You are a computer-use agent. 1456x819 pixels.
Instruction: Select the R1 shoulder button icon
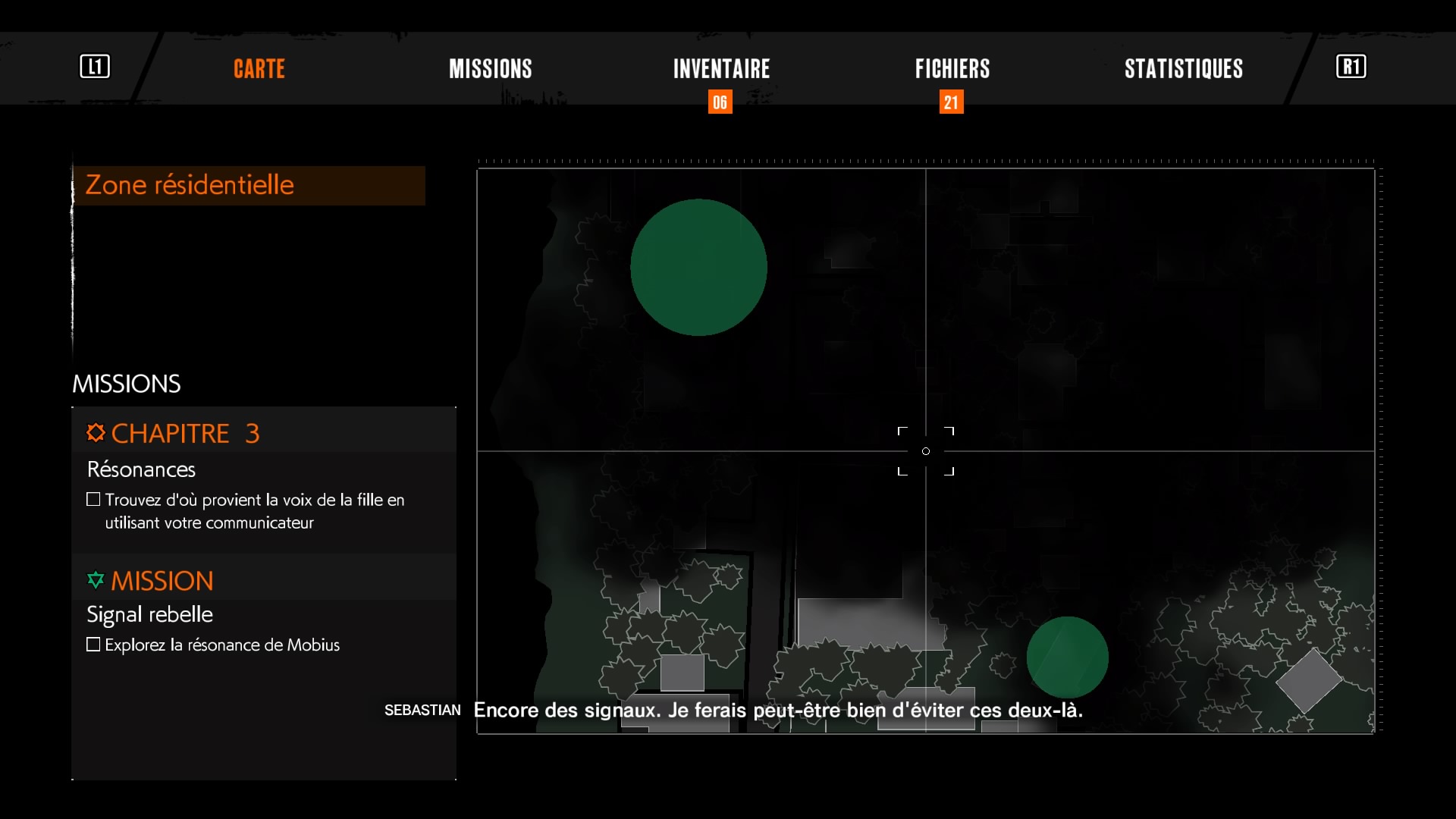coord(1351,67)
